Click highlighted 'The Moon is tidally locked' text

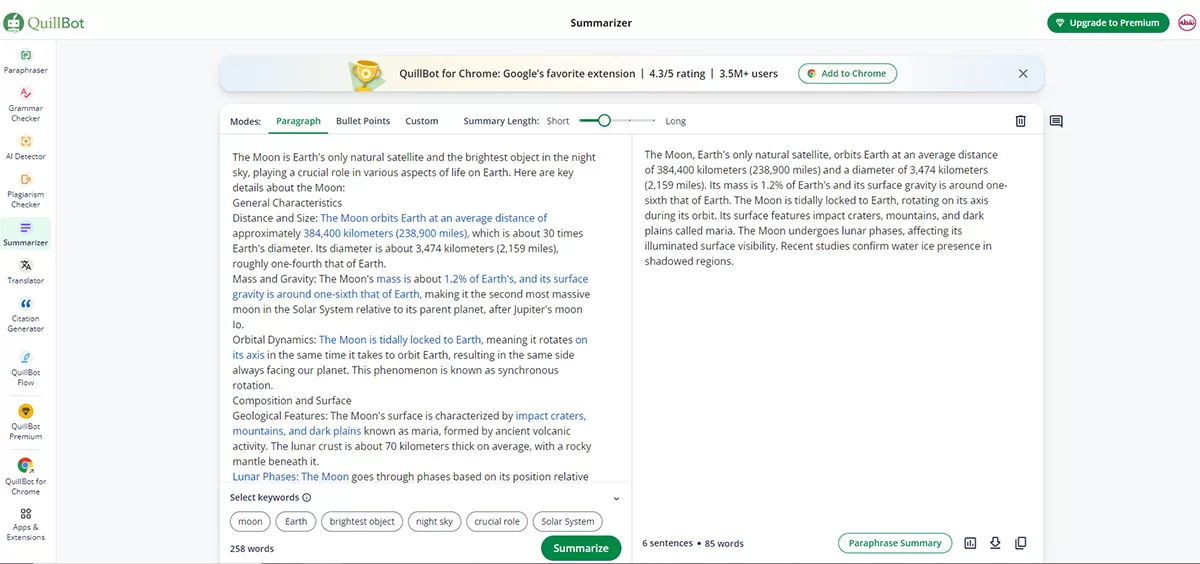(401, 340)
